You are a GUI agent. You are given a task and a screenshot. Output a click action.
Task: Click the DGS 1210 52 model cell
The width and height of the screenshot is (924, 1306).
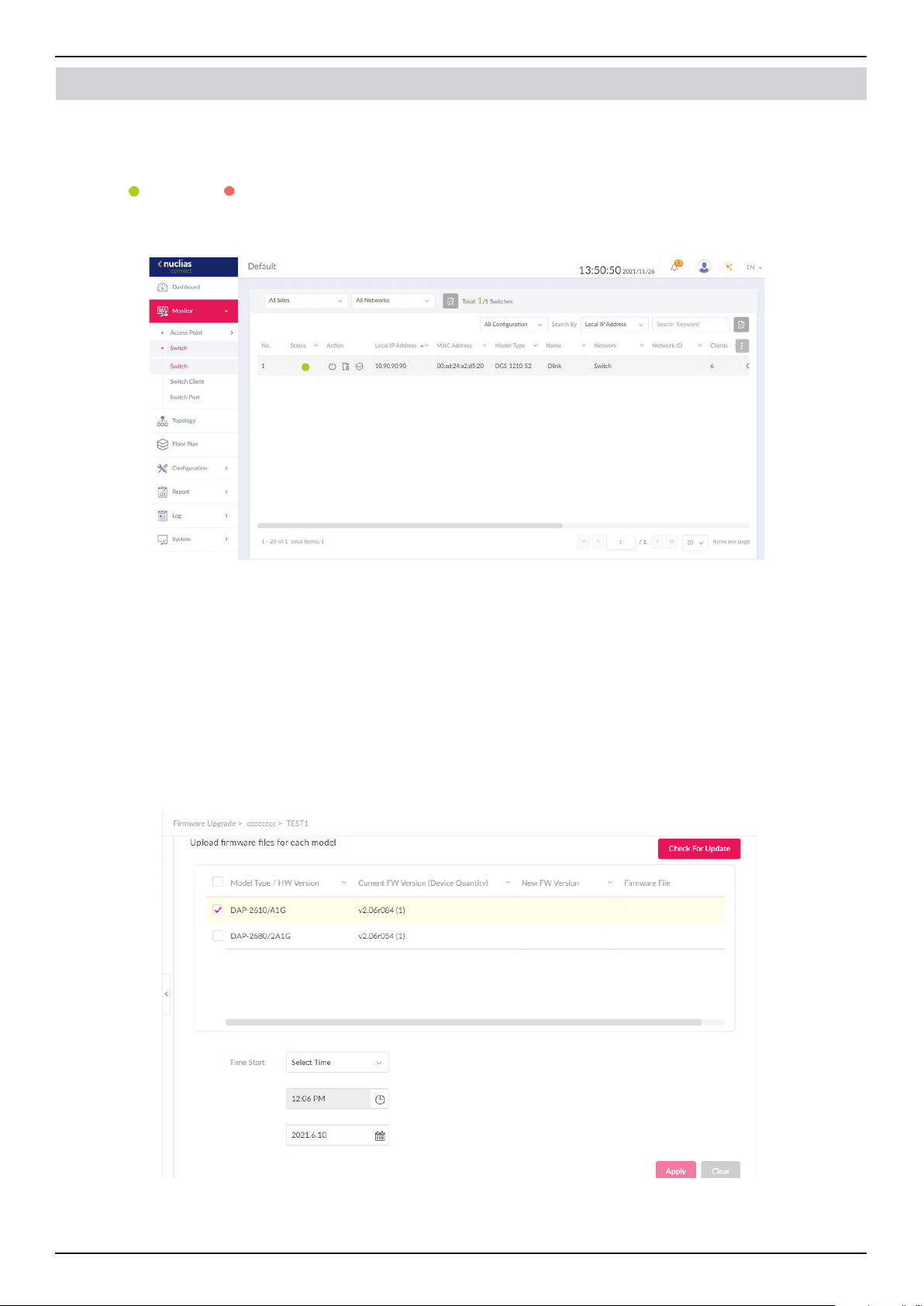click(513, 366)
